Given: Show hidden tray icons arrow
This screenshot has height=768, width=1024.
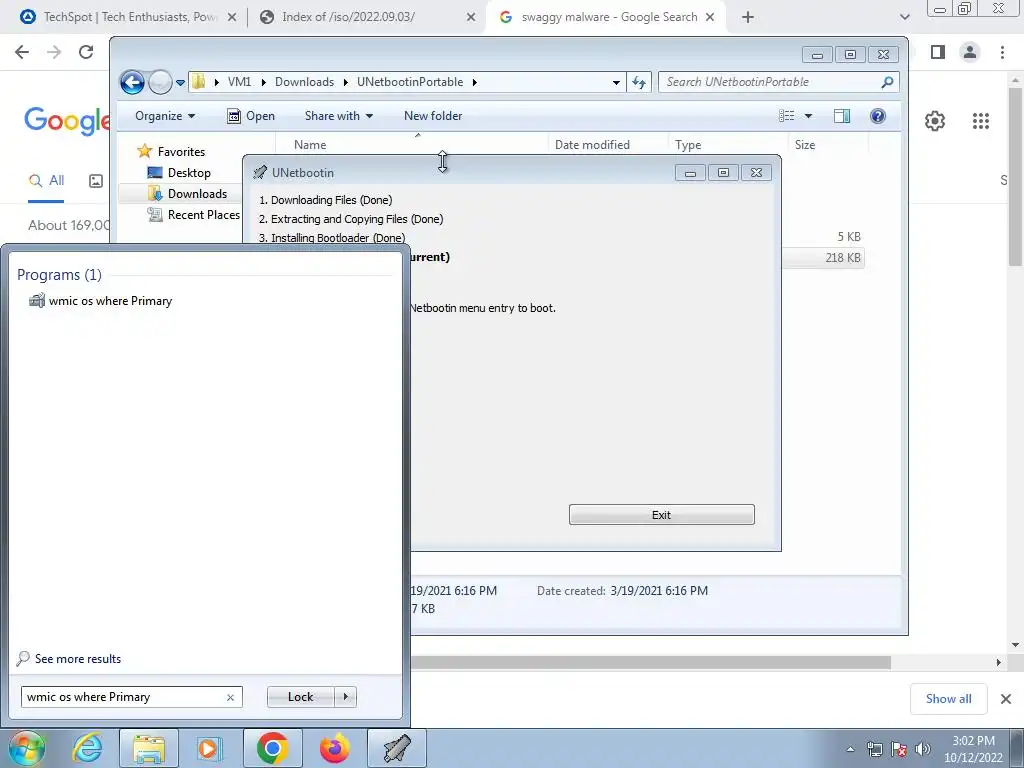Looking at the screenshot, I should [850, 750].
